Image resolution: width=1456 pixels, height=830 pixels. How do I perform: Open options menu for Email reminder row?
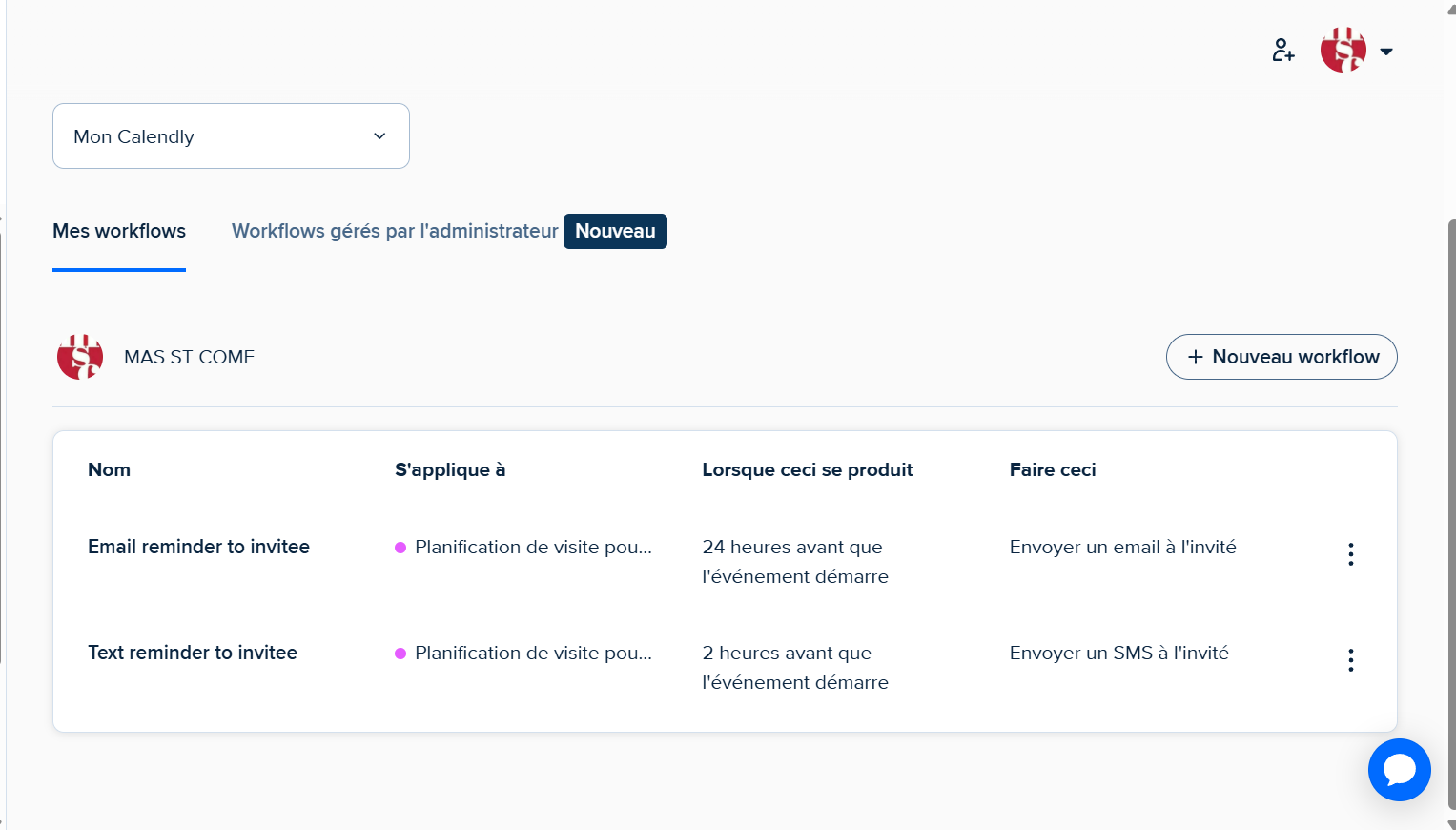pos(1351,554)
